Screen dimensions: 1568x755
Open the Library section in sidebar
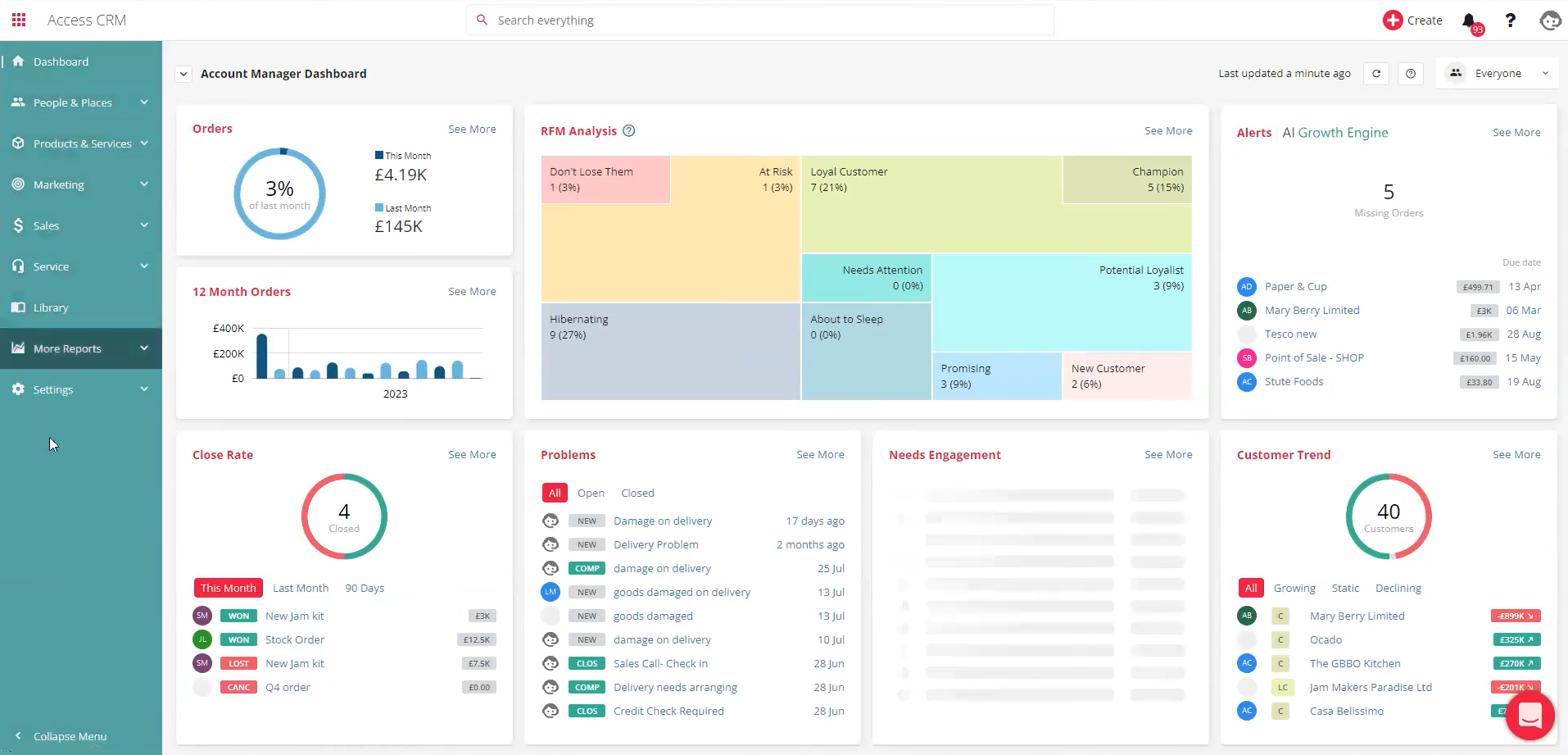click(x=50, y=307)
